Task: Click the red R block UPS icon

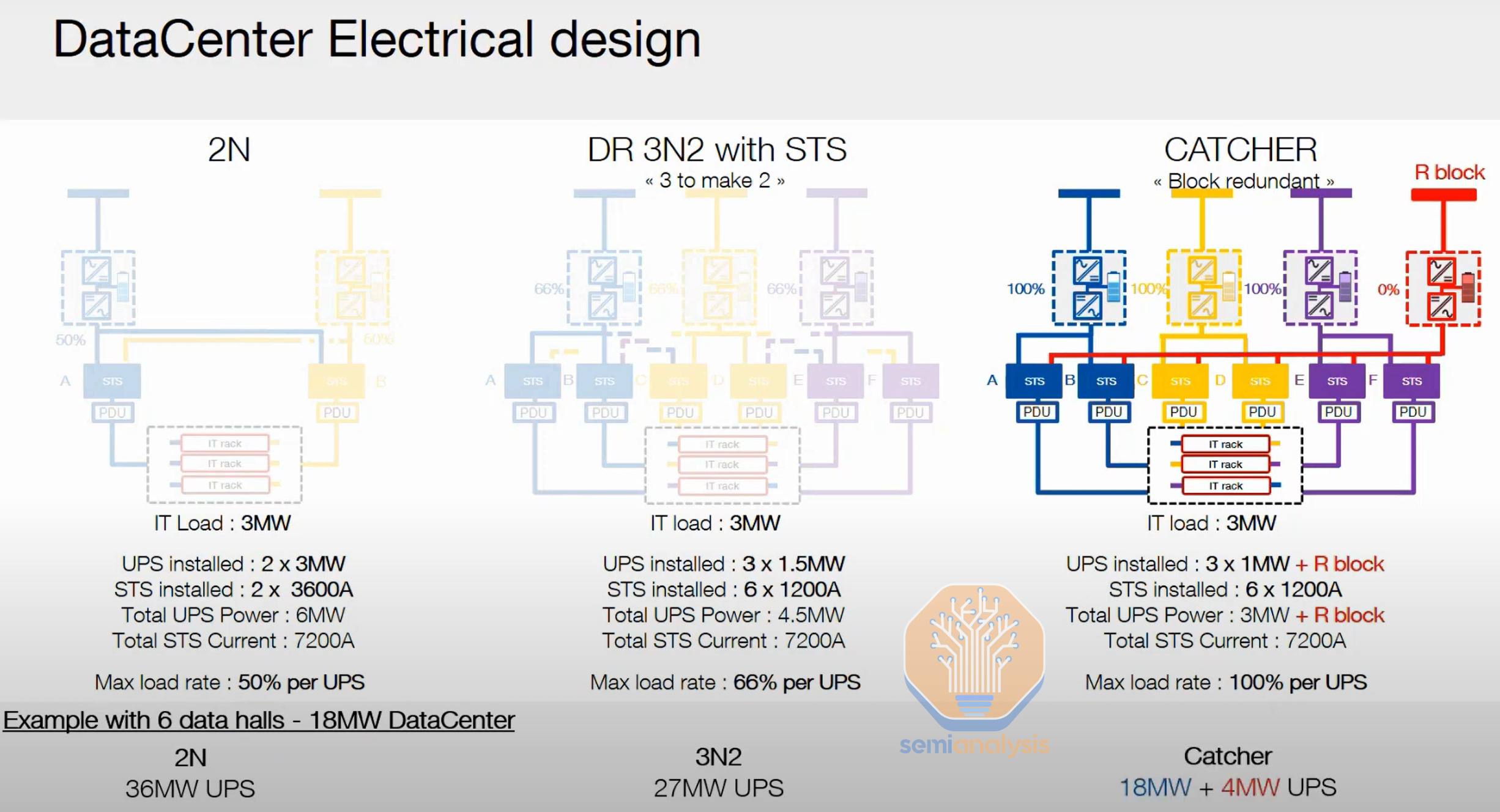Action: pos(1443,288)
